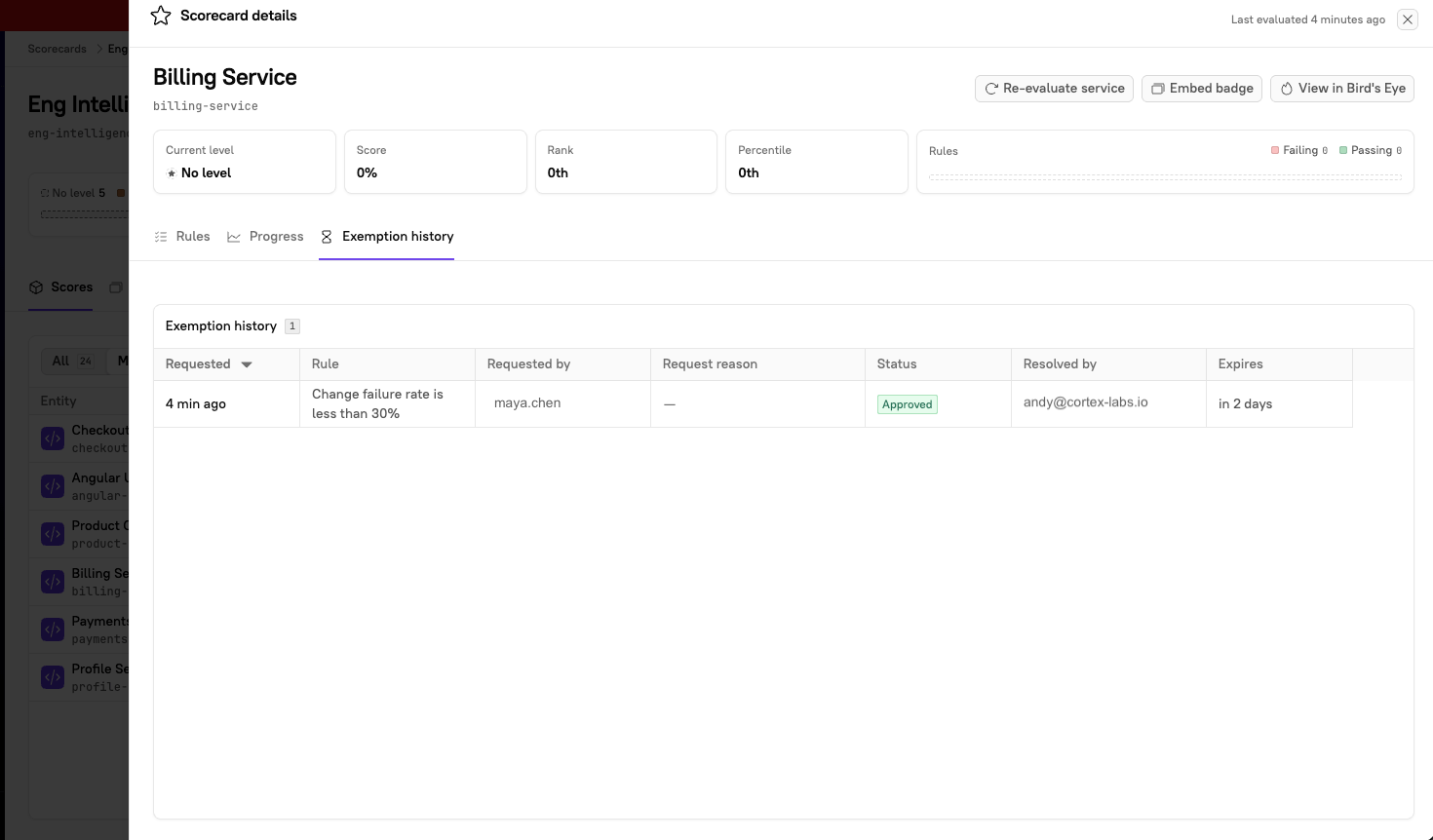Select the All 24 filter in background page

[x=72, y=361]
